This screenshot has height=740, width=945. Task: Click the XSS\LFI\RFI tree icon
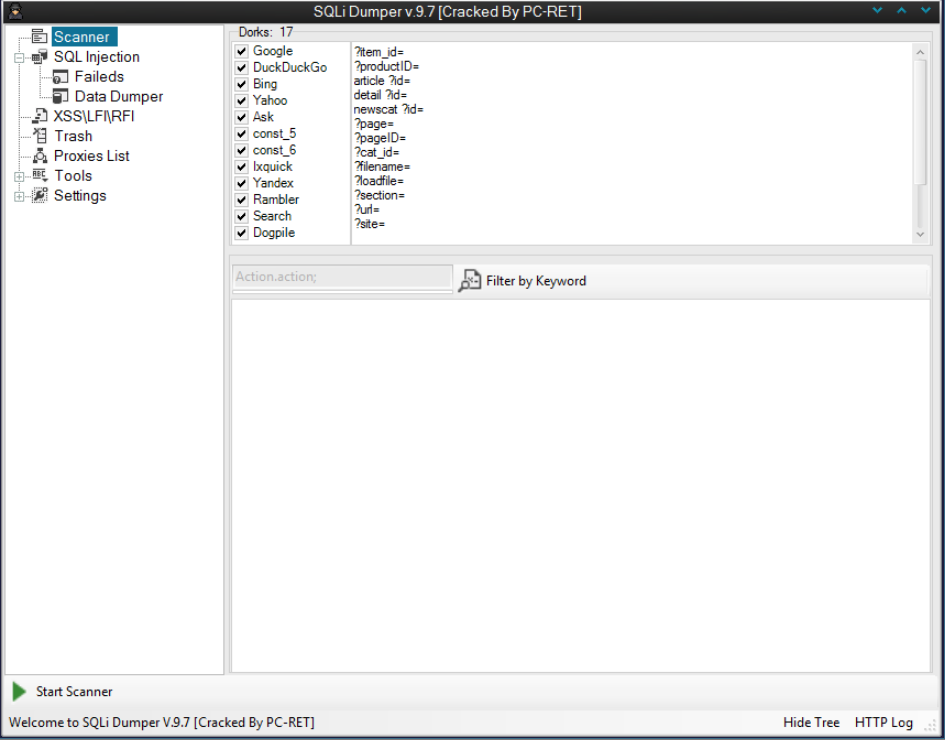(40, 116)
